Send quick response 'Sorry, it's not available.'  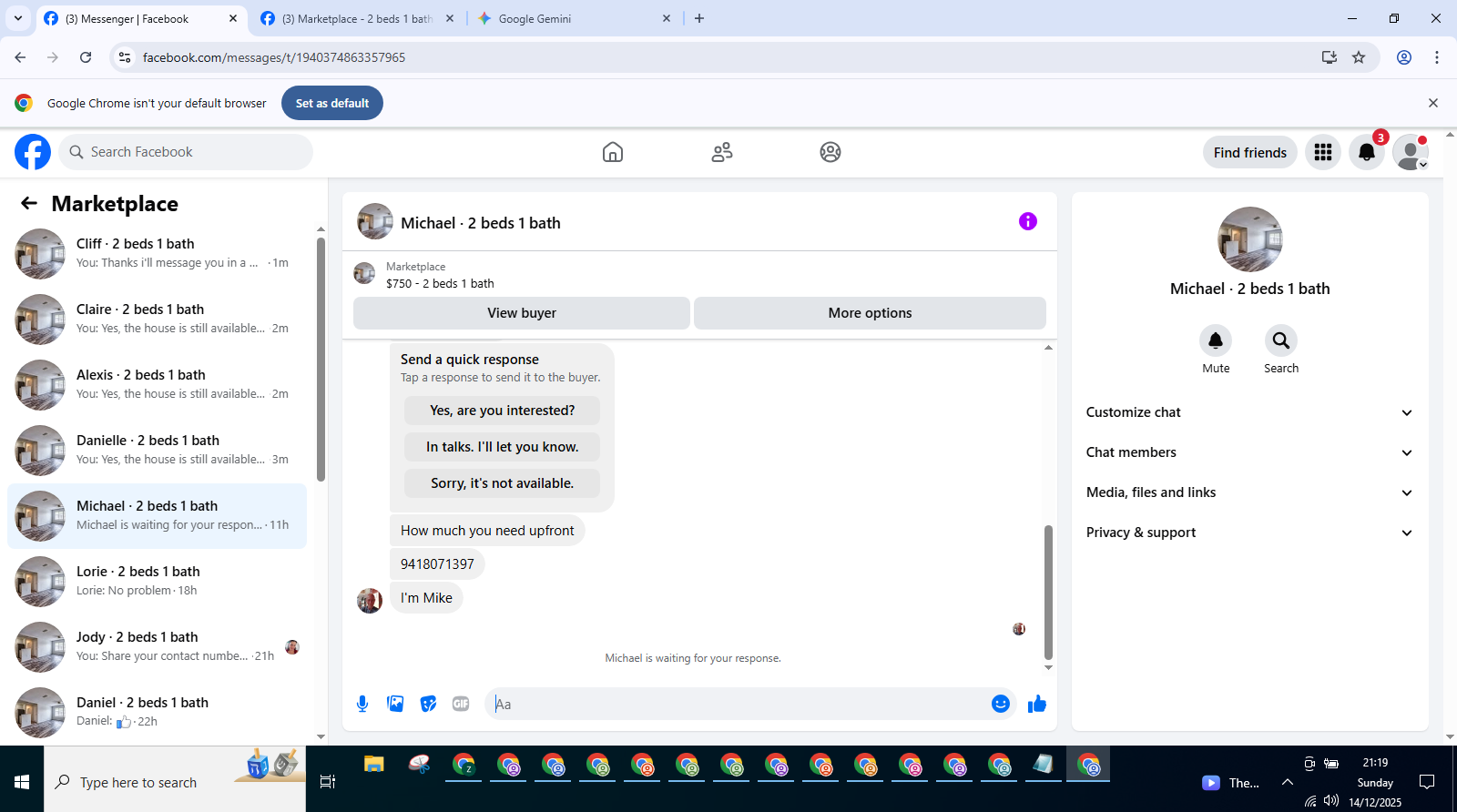[x=502, y=483]
